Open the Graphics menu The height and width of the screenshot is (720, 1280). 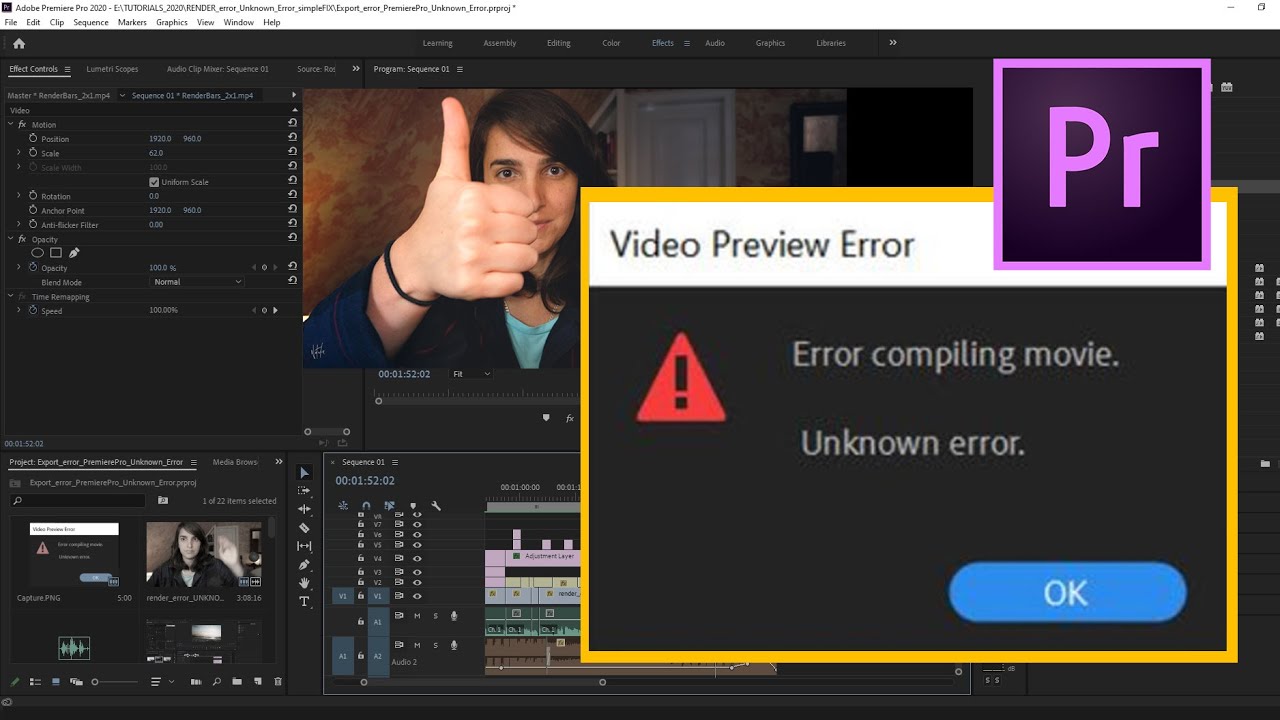(172, 22)
